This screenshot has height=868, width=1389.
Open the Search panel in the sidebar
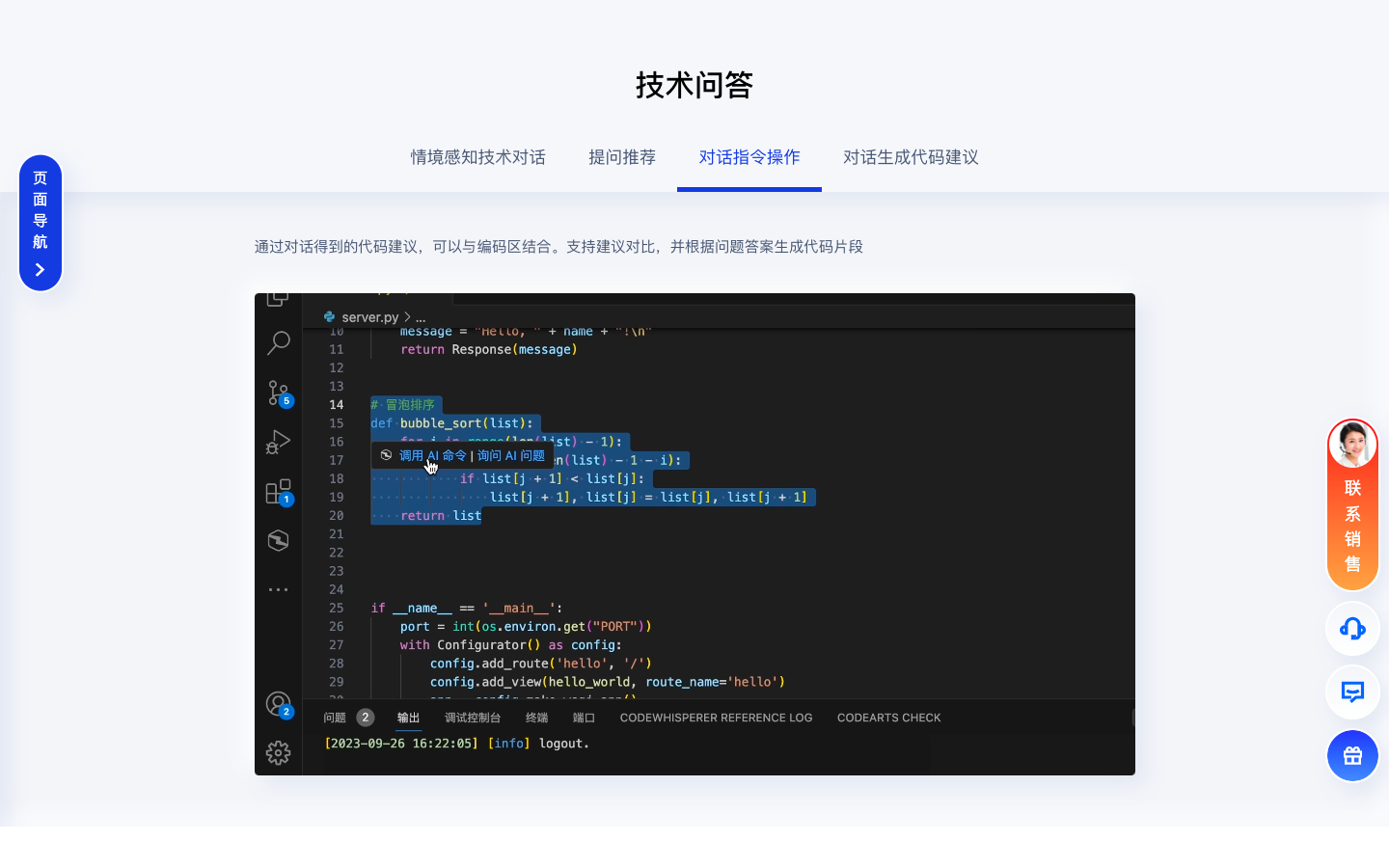pyautogui.click(x=279, y=343)
